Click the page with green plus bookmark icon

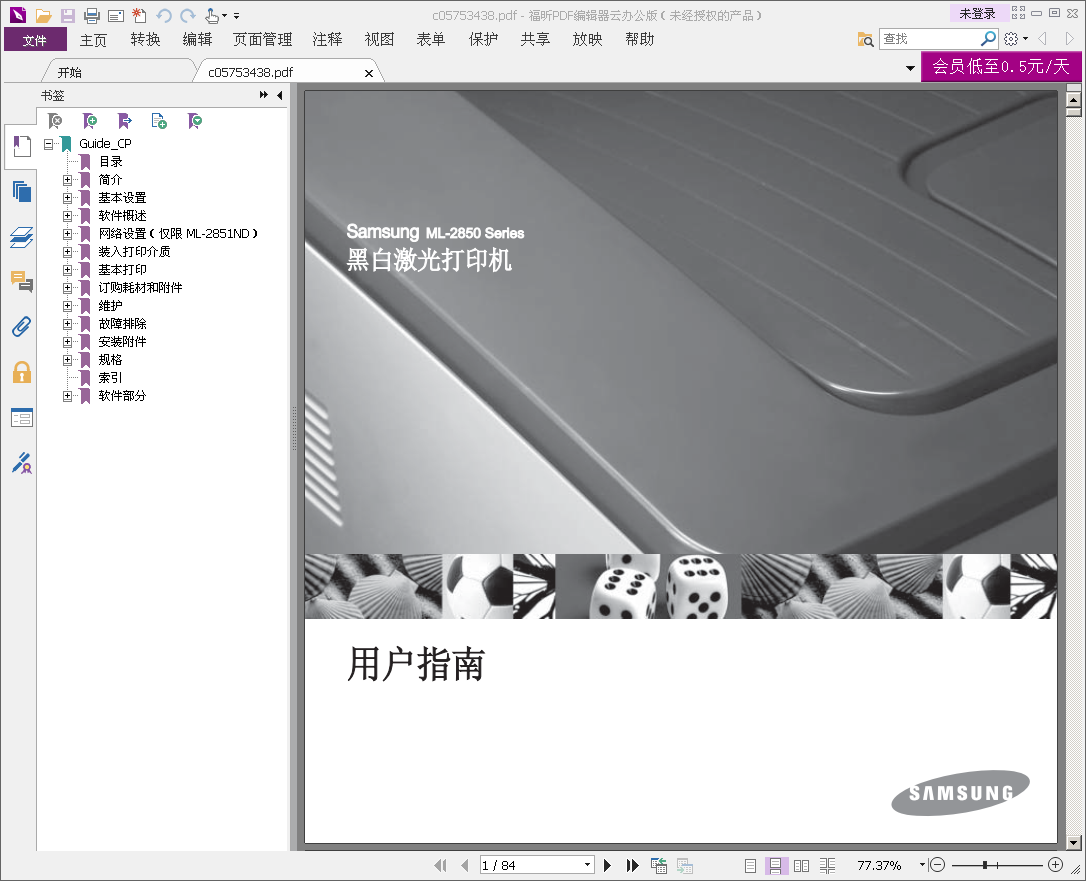click(159, 121)
